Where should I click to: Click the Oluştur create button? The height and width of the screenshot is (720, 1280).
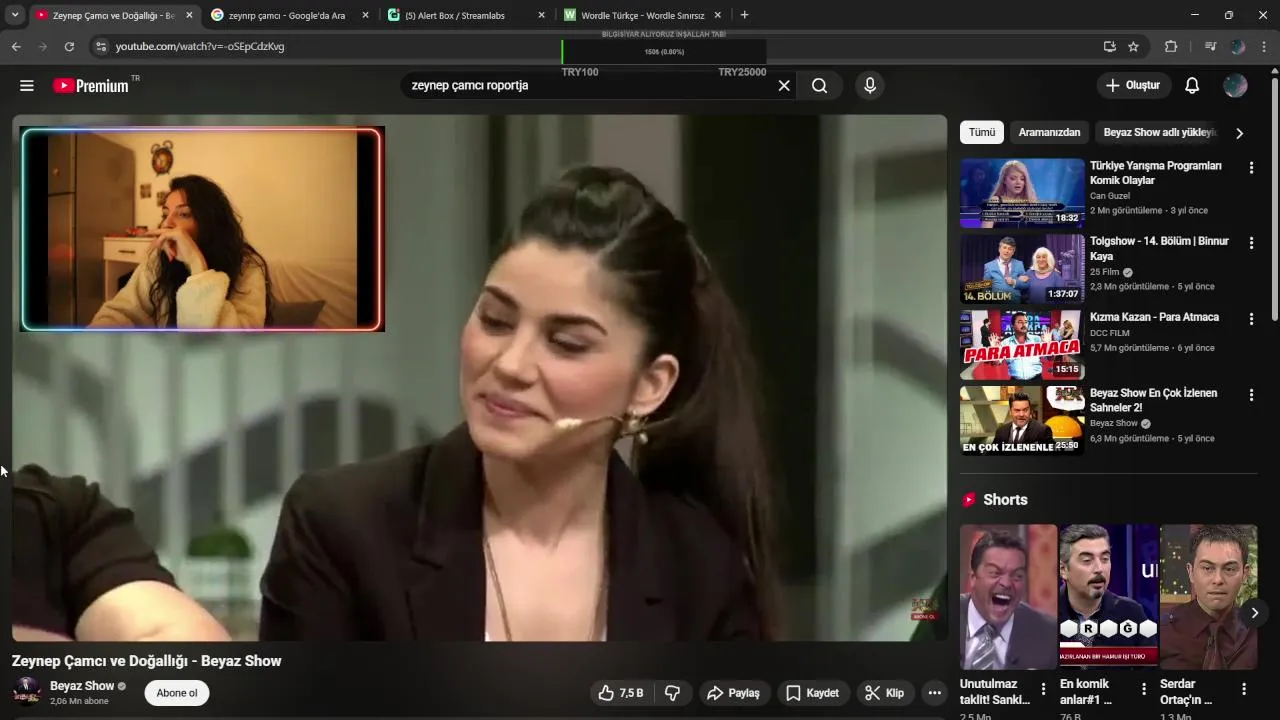pyautogui.click(x=1133, y=86)
